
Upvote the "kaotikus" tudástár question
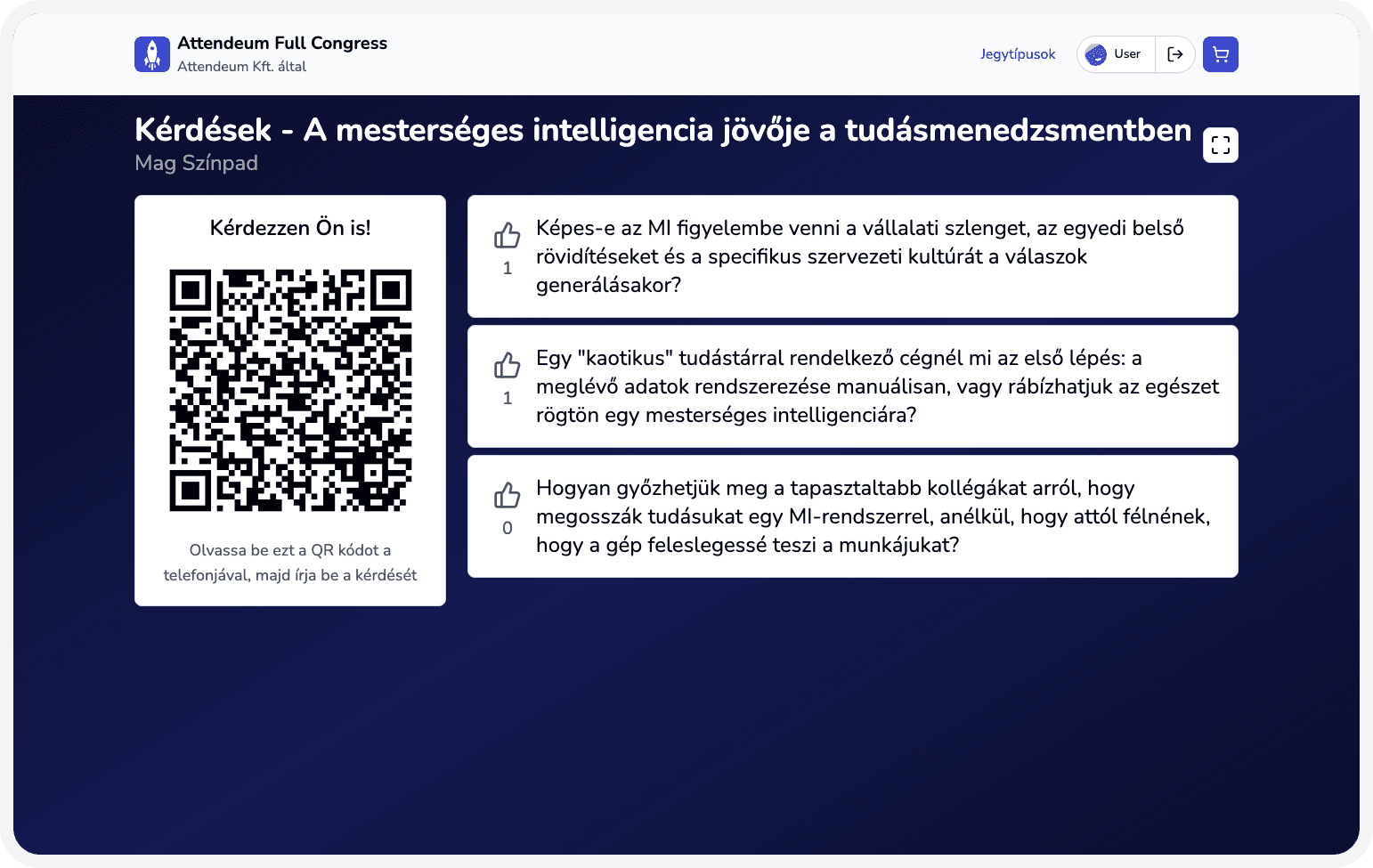pyautogui.click(x=508, y=366)
